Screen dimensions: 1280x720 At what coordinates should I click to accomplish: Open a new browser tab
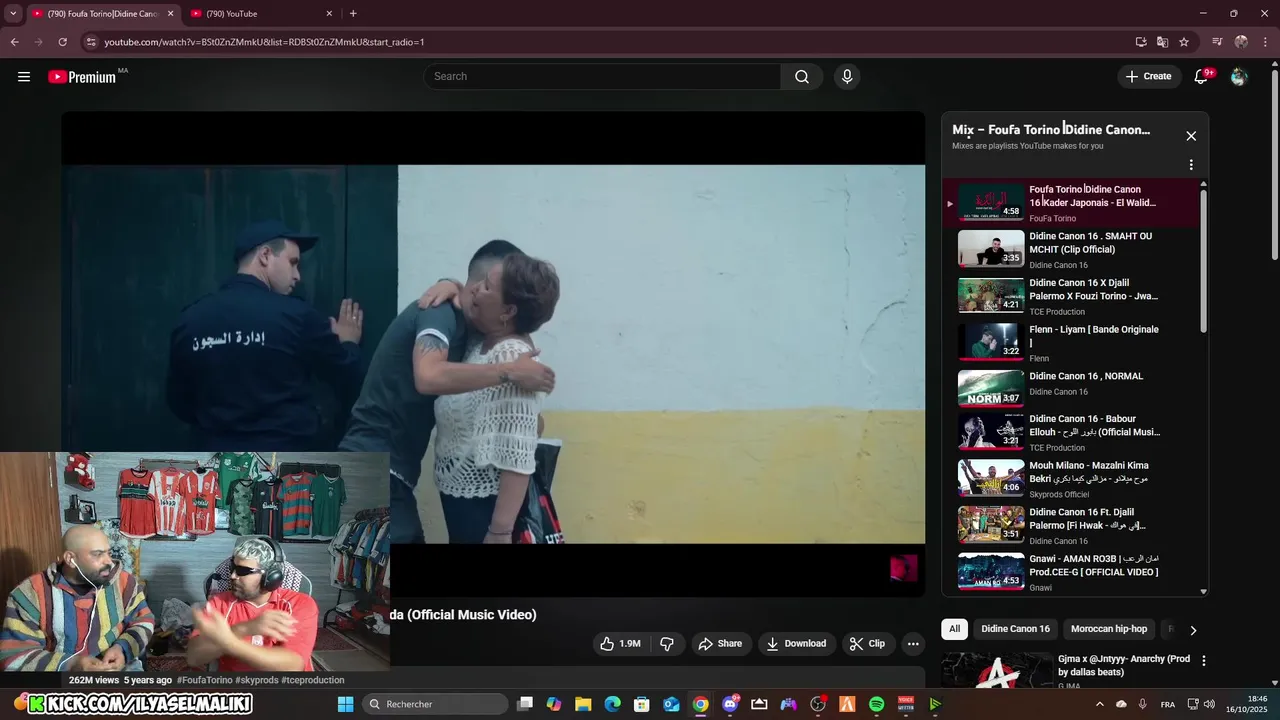tap(353, 13)
